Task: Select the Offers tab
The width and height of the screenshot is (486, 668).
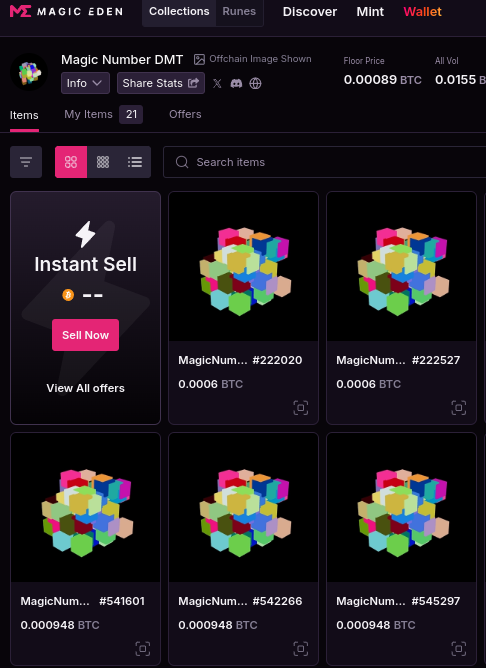Action: pyautogui.click(x=185, y=114)
